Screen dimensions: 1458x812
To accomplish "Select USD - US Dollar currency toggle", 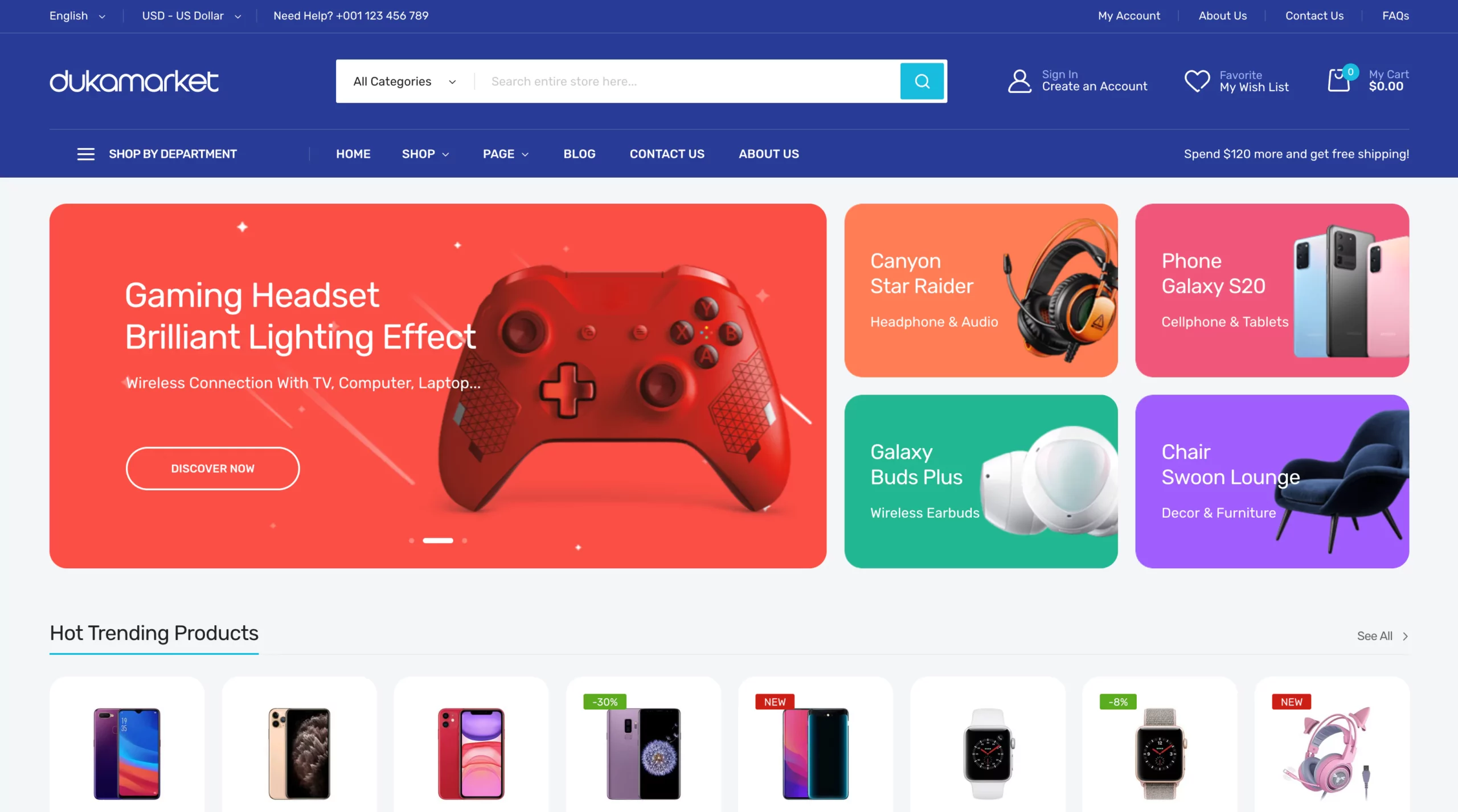I will (190, 15).
